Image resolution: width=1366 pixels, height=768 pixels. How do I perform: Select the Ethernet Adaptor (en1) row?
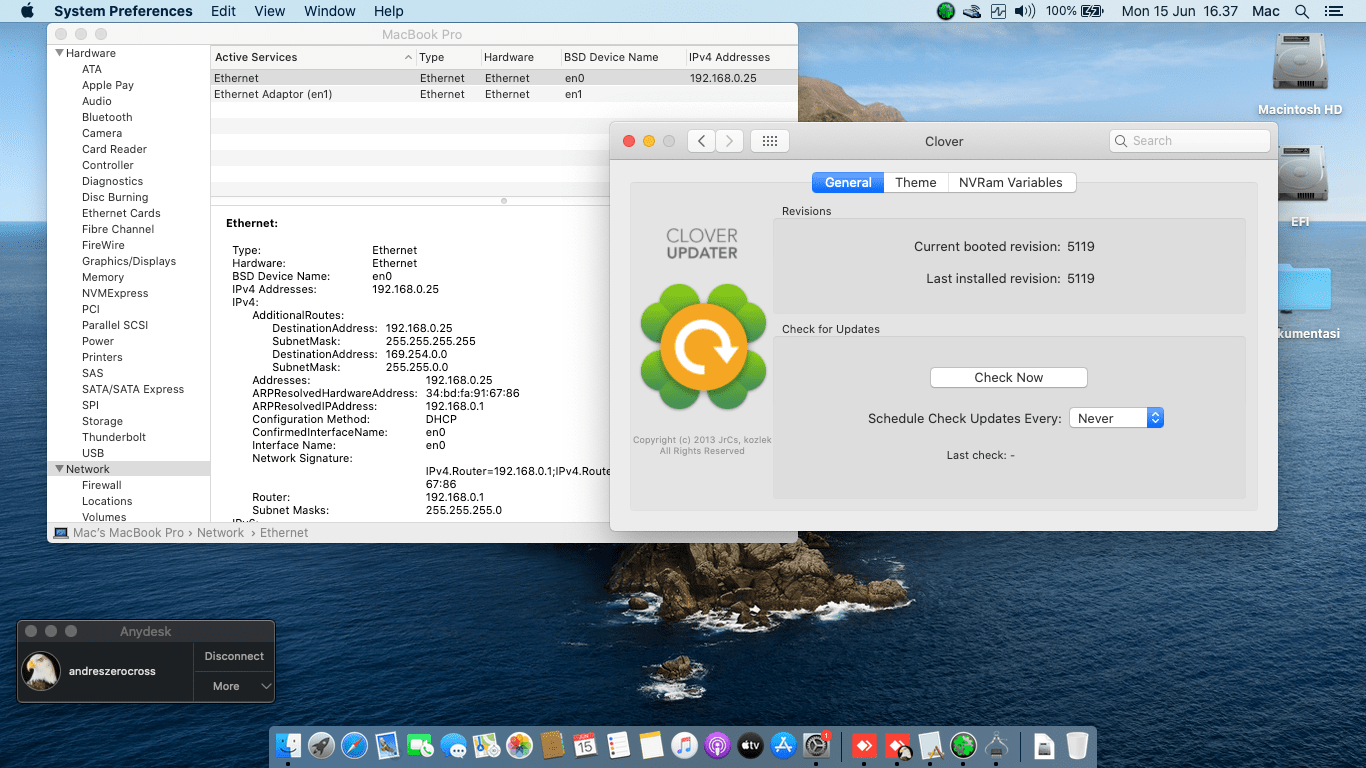[504, 94]
